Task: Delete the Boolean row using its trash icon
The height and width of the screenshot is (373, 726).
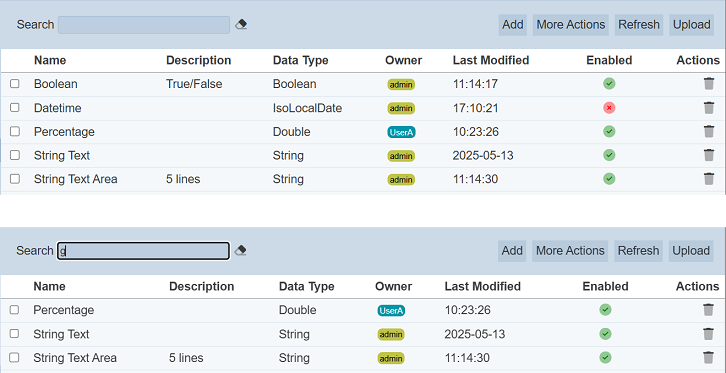Action: pyautogui.click(x=708, y=84)
